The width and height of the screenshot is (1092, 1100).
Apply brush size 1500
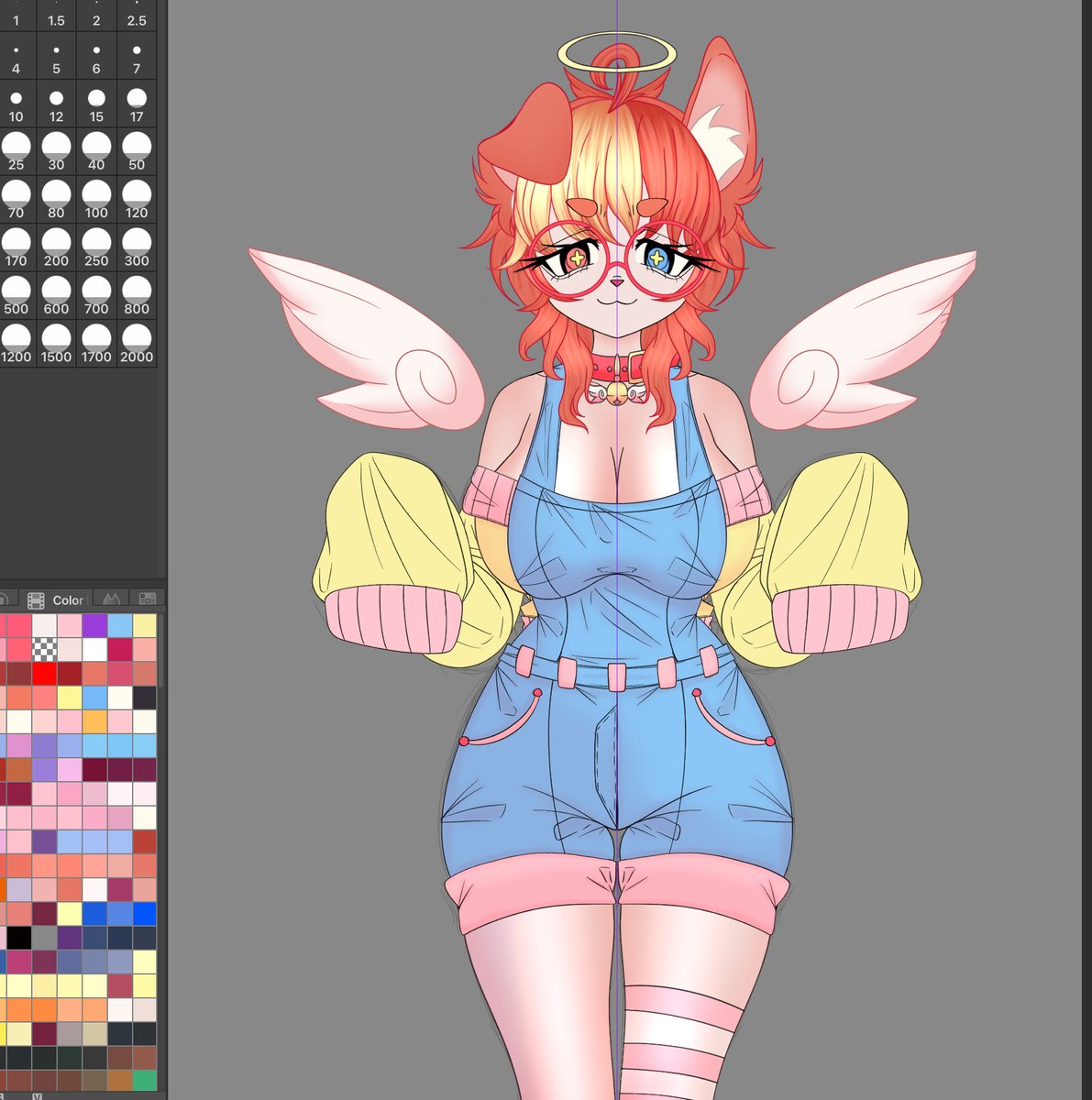[x=56, y=343]
